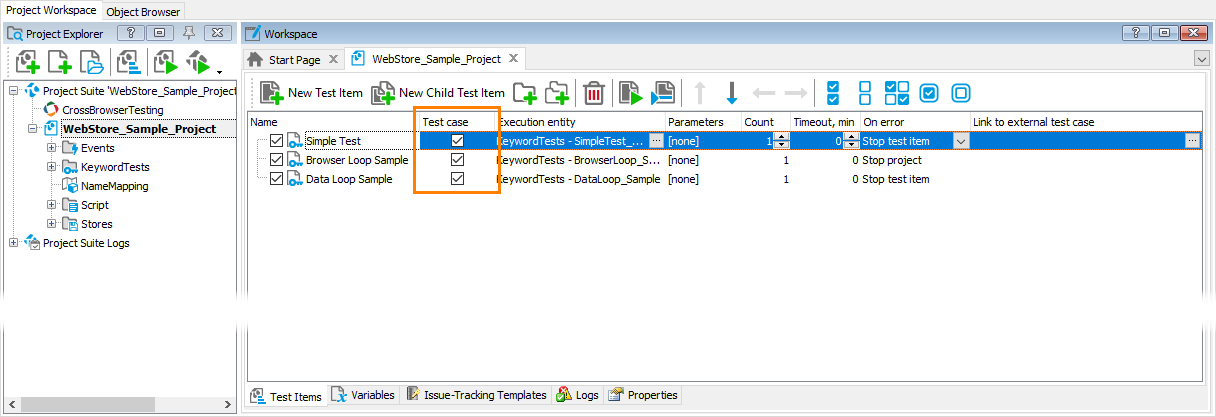Screen dimensions: 1216x417
Task: Open the On error dropdown for Simple Test
Action: 961,141
